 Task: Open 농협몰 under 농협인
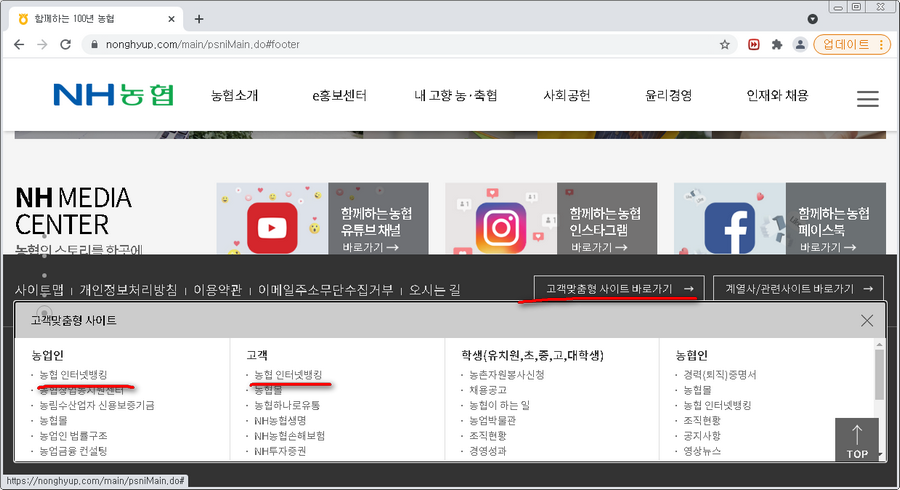pos(697,390)
